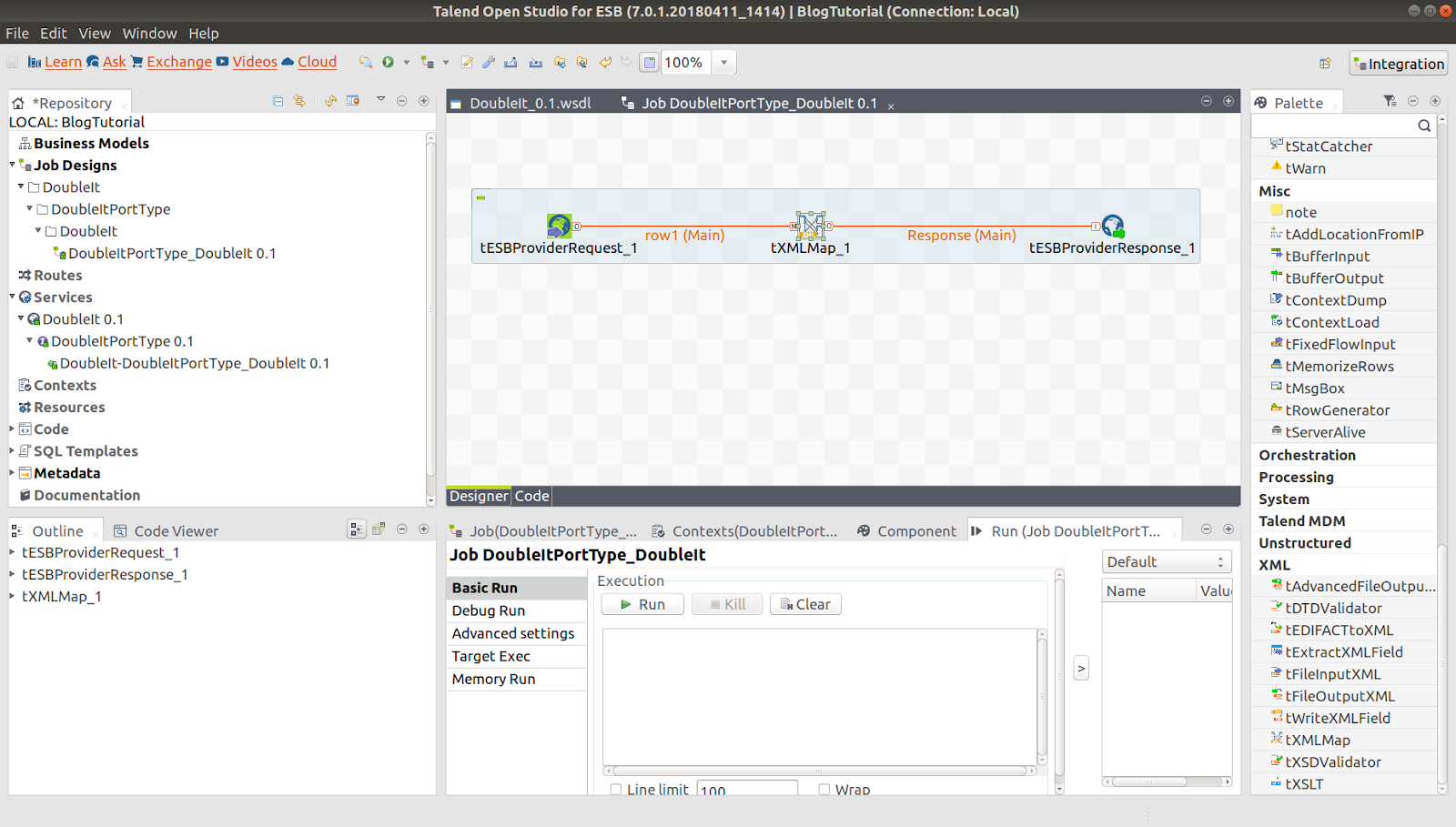The width and height of the screenshot is (1456, 827).
Task: Open Project Settings with the wrench icon
Action: pyautogui.click(x=488, y=62)
